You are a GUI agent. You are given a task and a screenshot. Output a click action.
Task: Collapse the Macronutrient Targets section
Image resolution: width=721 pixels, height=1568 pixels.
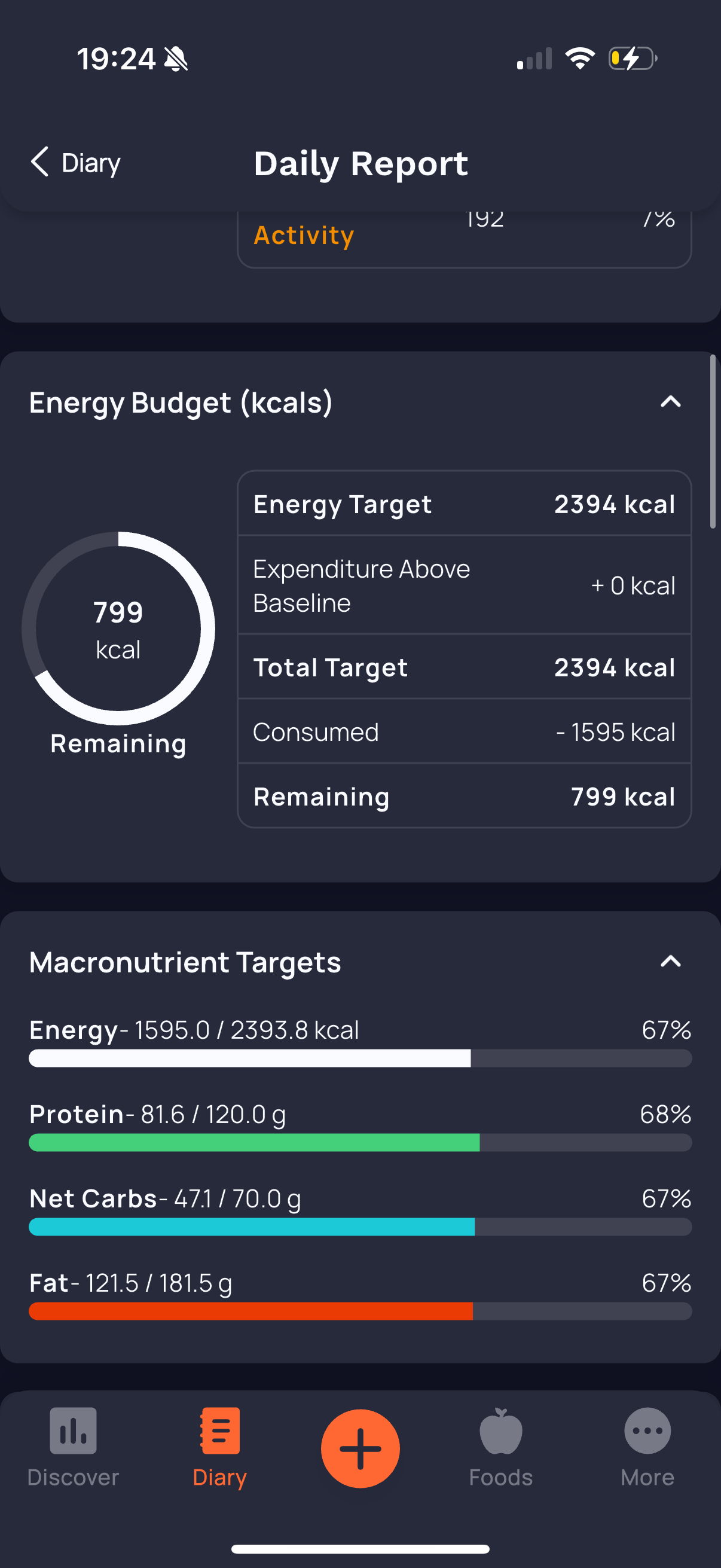671,961
